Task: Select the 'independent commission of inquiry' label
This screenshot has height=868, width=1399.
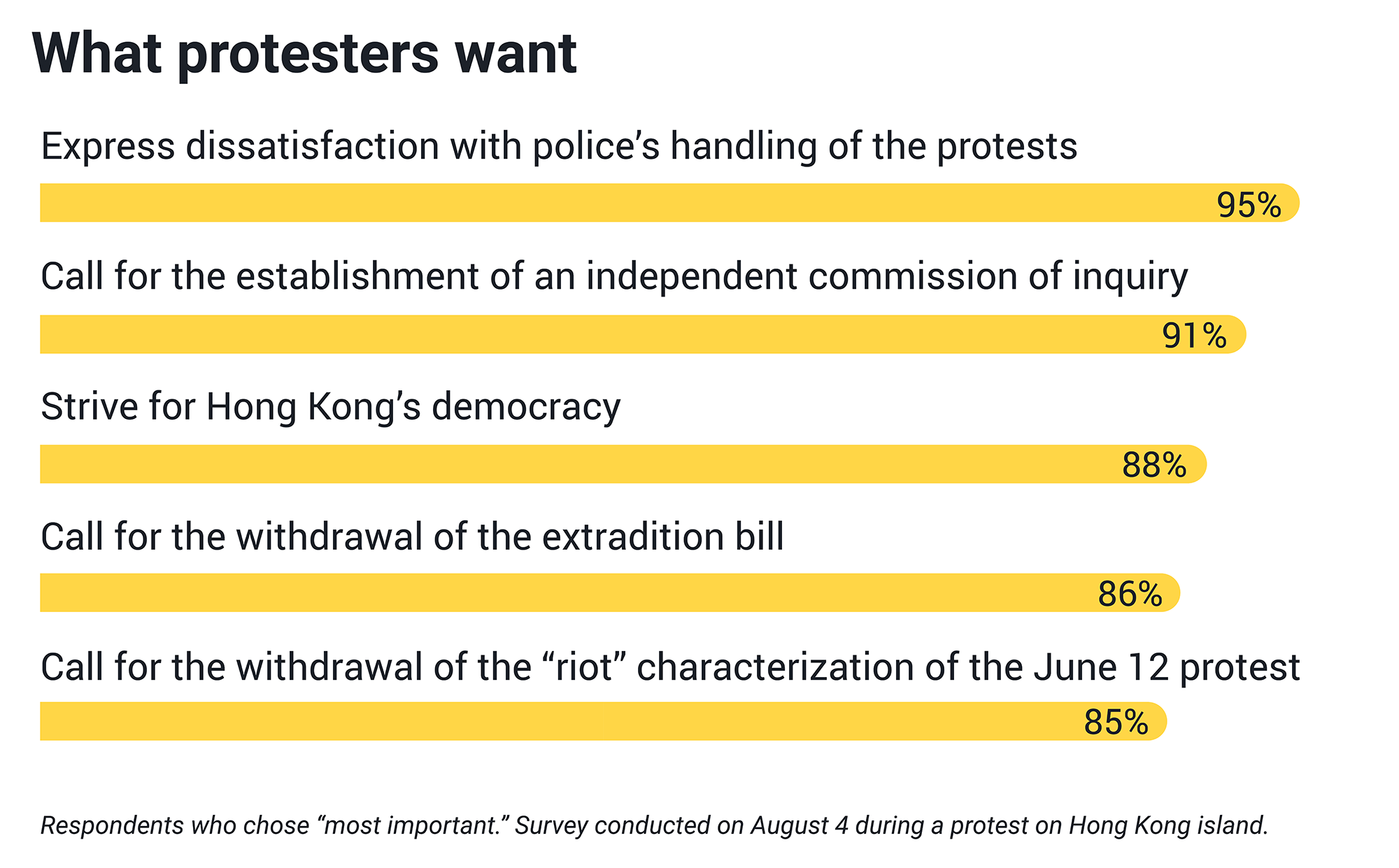Action: 614,277
